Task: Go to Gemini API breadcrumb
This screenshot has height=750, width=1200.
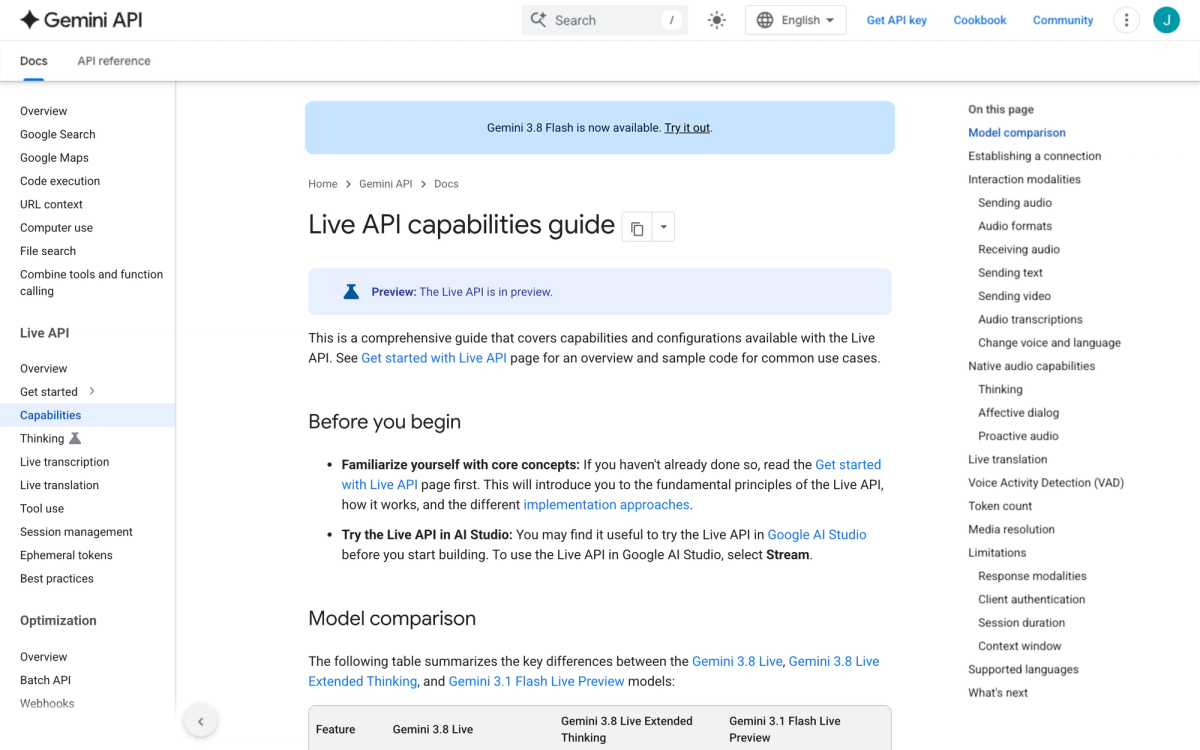Action: (386, 184)
